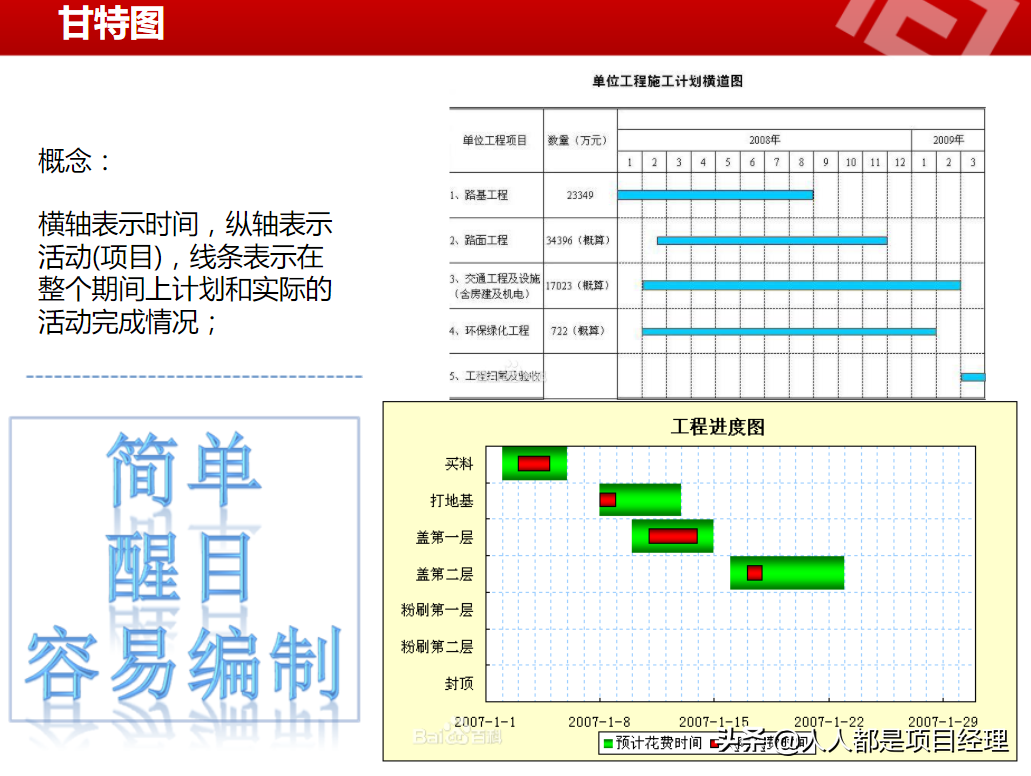This screenshot has width=1031, height=776.
Task: Click the axis date 2007-1-22
Action: pos(828,721)
